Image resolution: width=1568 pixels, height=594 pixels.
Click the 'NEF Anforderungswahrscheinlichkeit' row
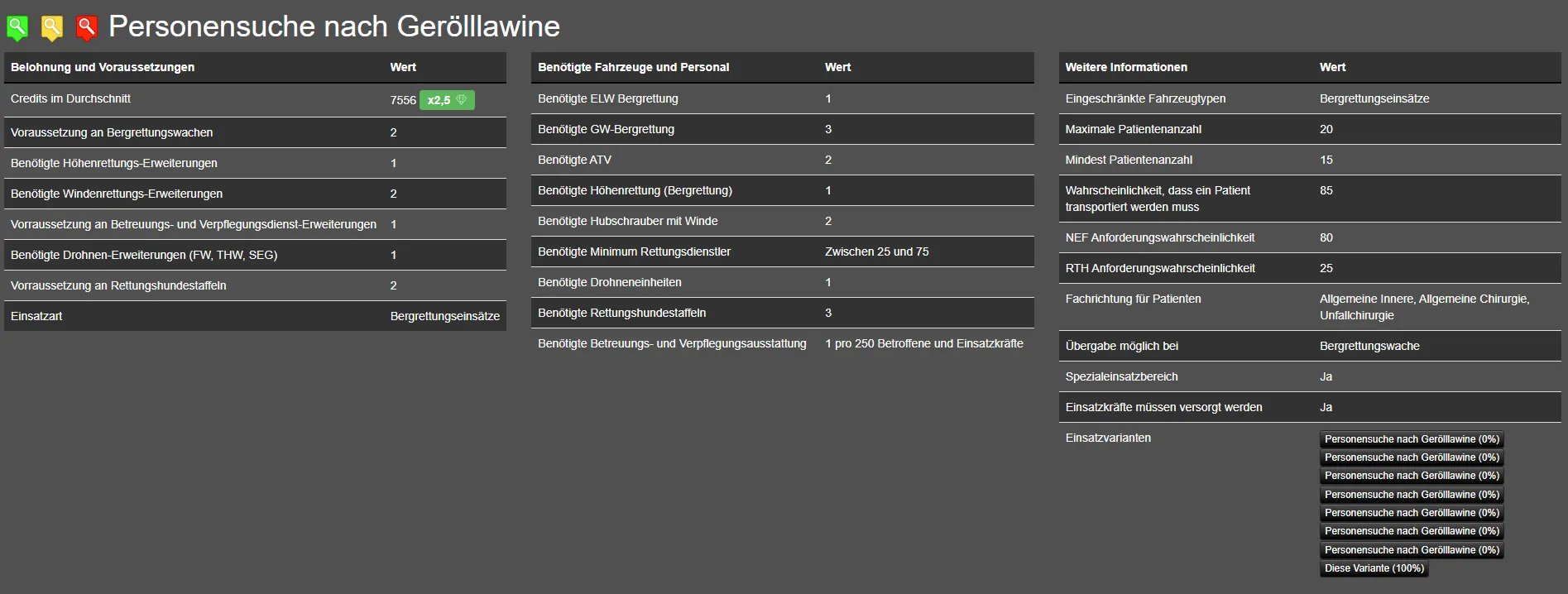(1159, 237)
